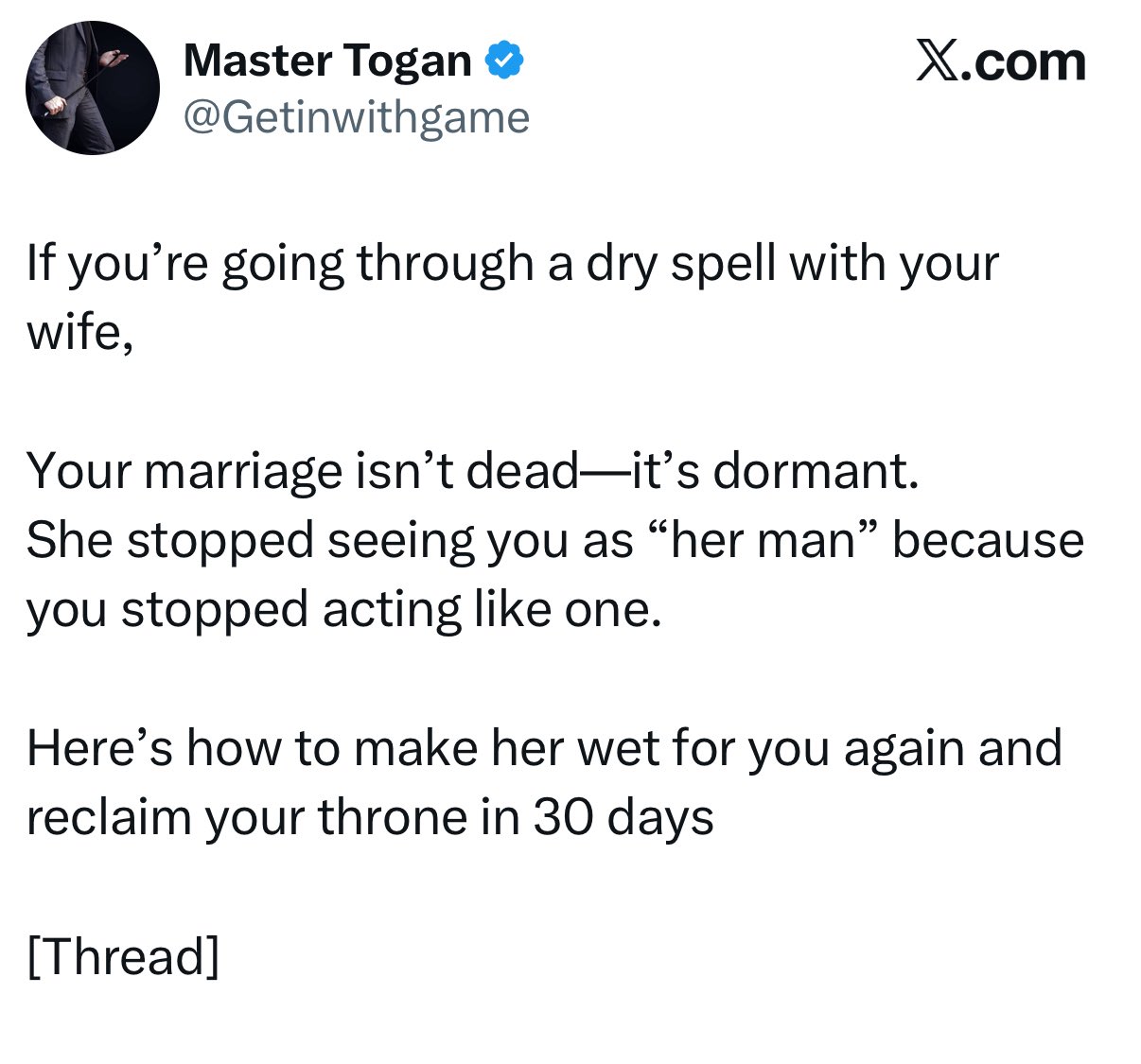Viewport: 1141px width, 1064px height.
Task: Click the word "dormant."
Action: coord(816,470)
